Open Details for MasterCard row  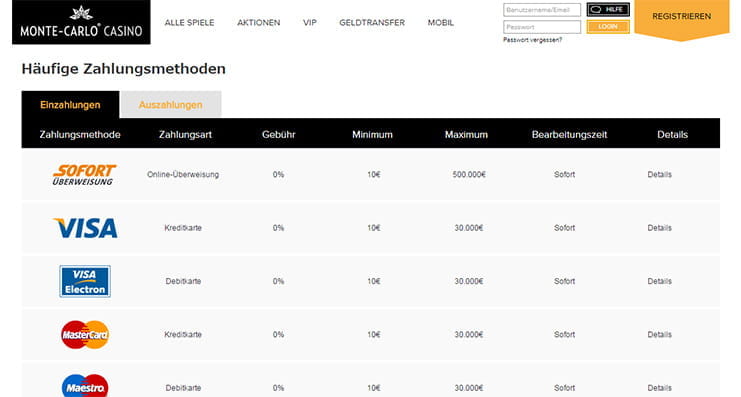click(x=659, y=335)
